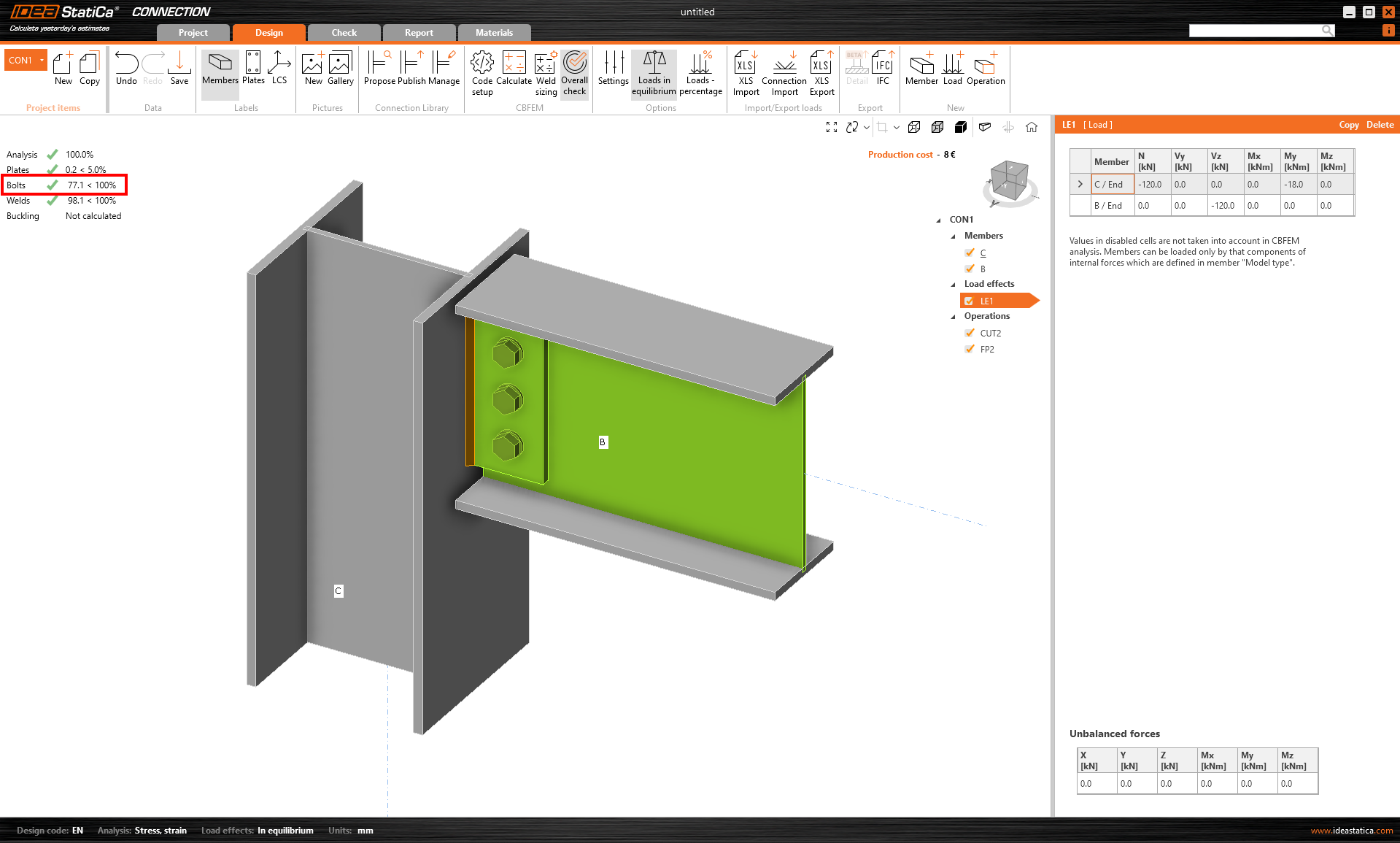Switch to the Check tab
The height and width of the screenshot is (843, 1400).
point(344,33)
